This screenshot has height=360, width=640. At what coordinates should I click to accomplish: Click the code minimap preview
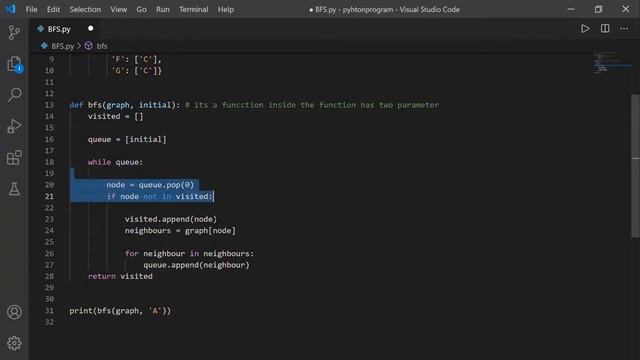(611, 63)
